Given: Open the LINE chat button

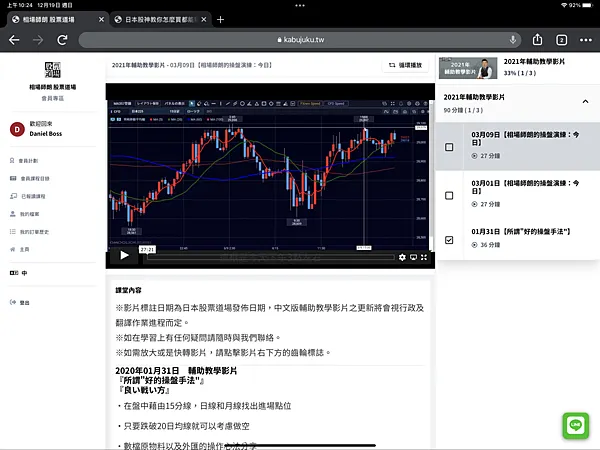Looking at the screenshot, I should pos(576,426).
